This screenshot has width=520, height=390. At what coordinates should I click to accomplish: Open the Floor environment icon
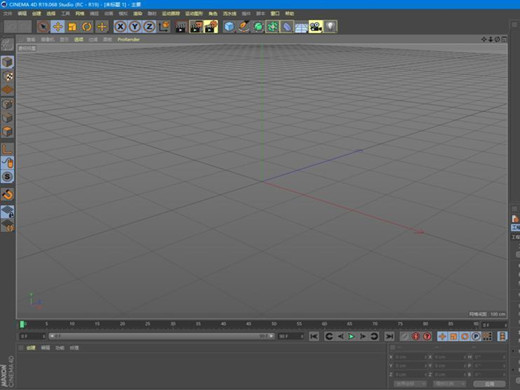point(301,27)
